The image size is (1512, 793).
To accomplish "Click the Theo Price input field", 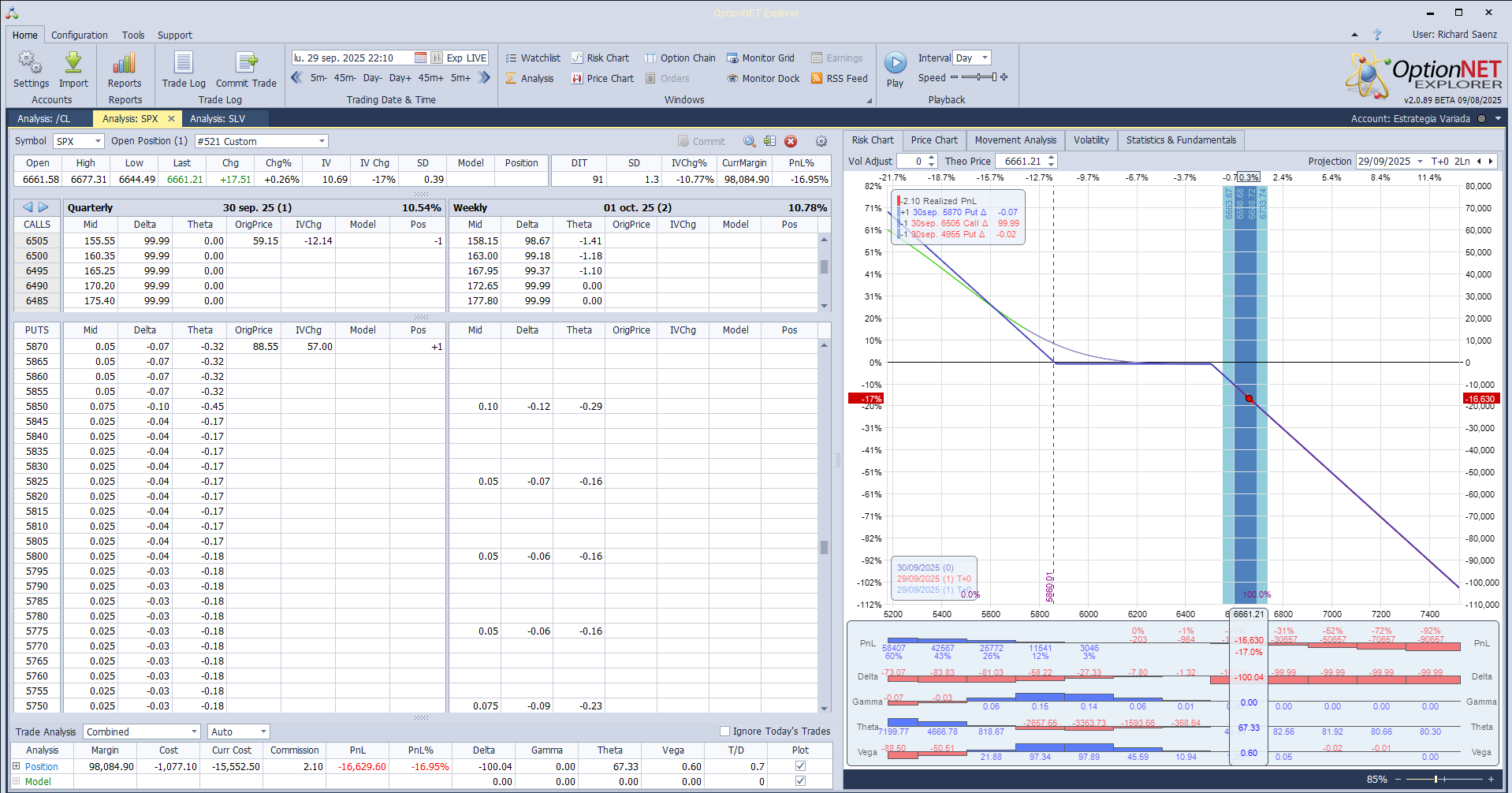I will (1020, 162).
